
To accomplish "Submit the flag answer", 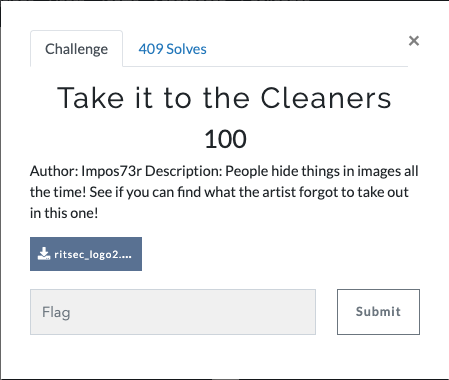I will [x=378, y=312].
